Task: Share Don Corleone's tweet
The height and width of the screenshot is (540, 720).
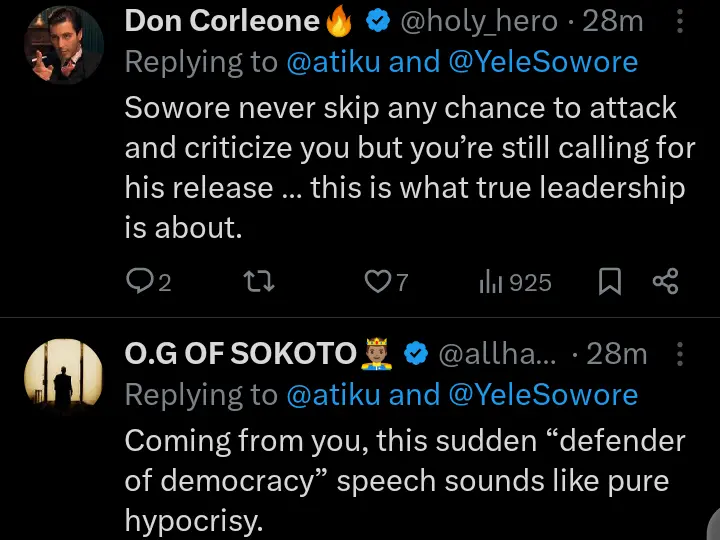Action: point(665,283)
